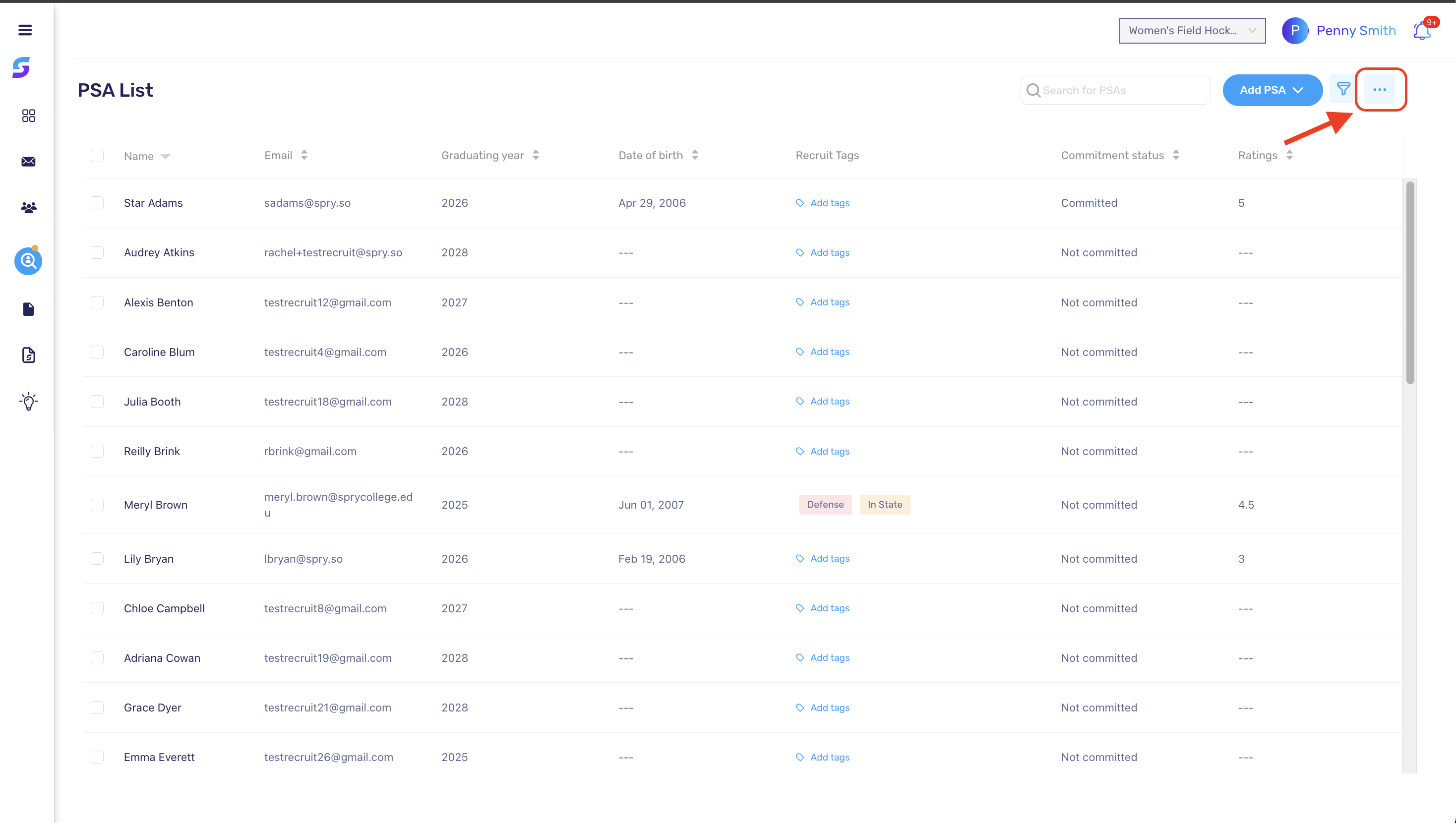The height and width of the screenshot is (823, 1456).
Task: Click email testrecruit19@gmail.com
Action: (x=328, y=658)
